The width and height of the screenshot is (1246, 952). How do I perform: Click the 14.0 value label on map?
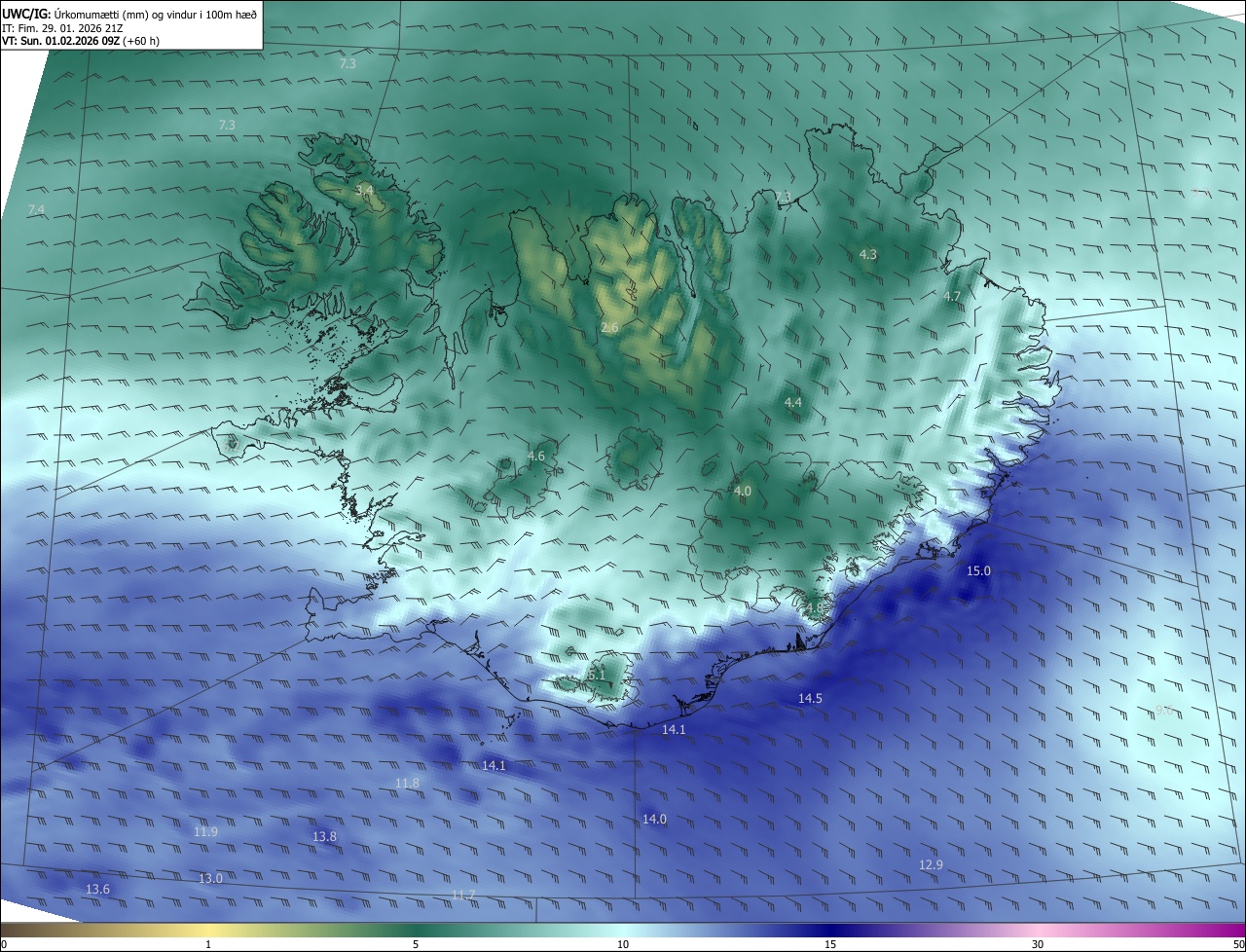(654, 819)
